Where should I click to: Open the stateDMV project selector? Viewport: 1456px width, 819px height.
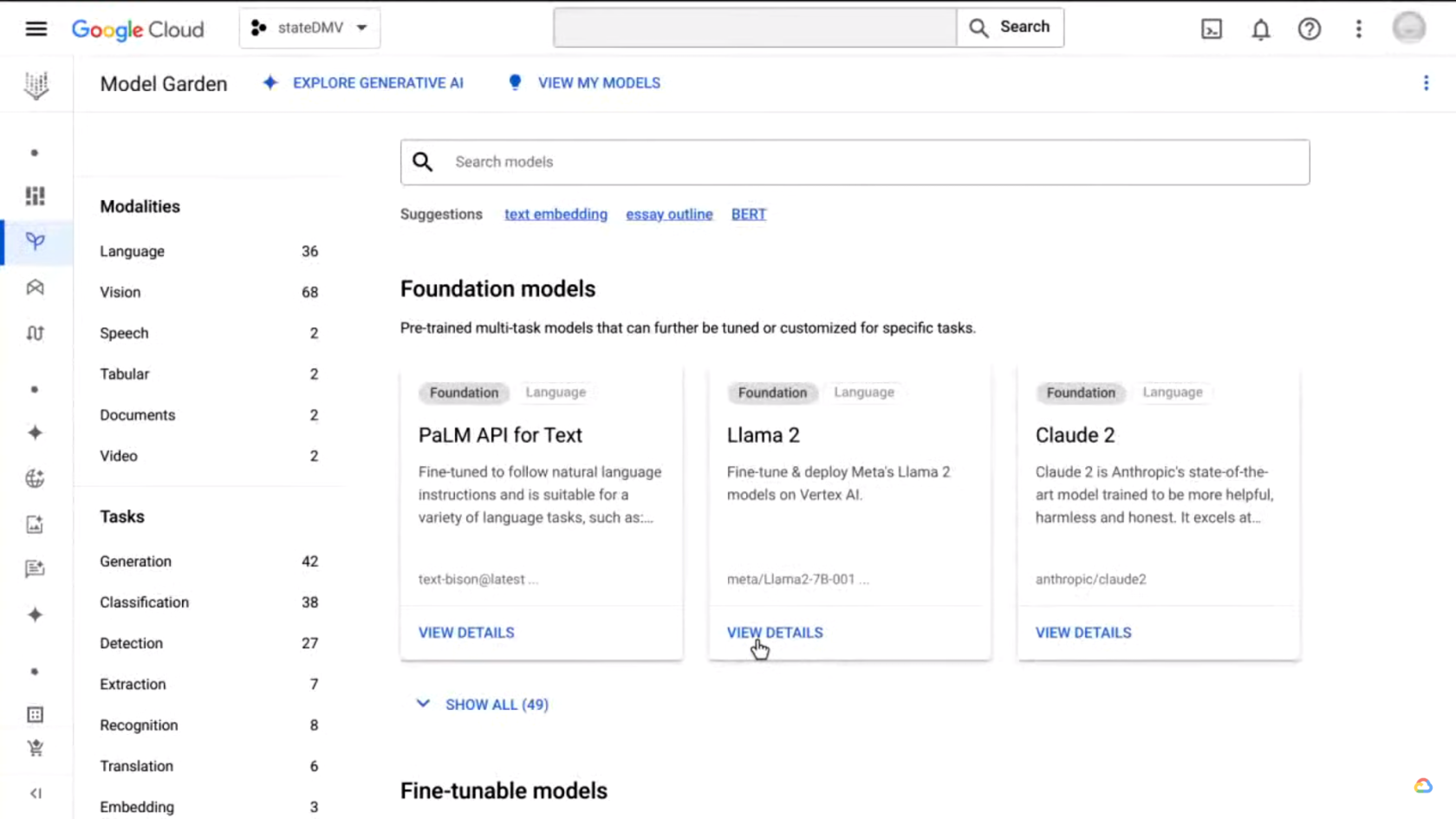pyautogui.click(x=309, y=28)
